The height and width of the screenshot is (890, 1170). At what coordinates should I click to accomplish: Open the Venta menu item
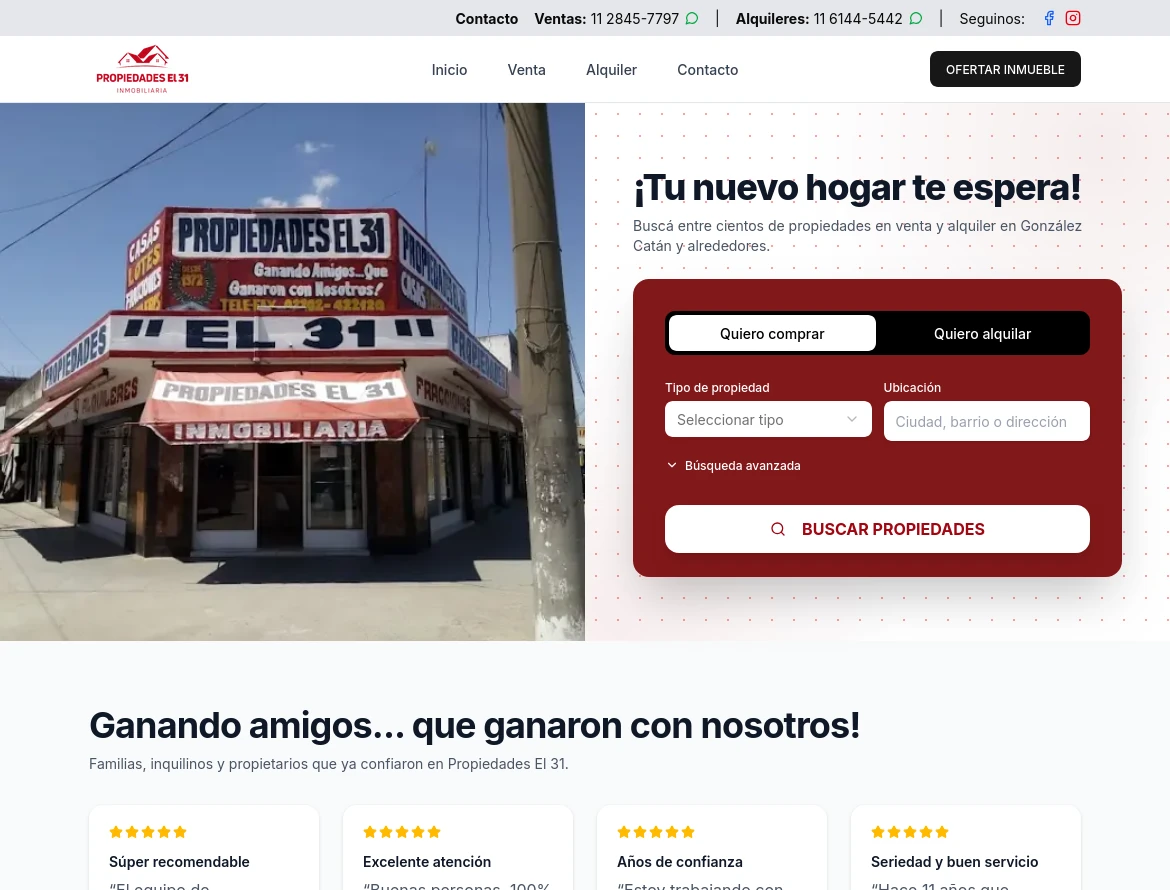click(526, 69)
